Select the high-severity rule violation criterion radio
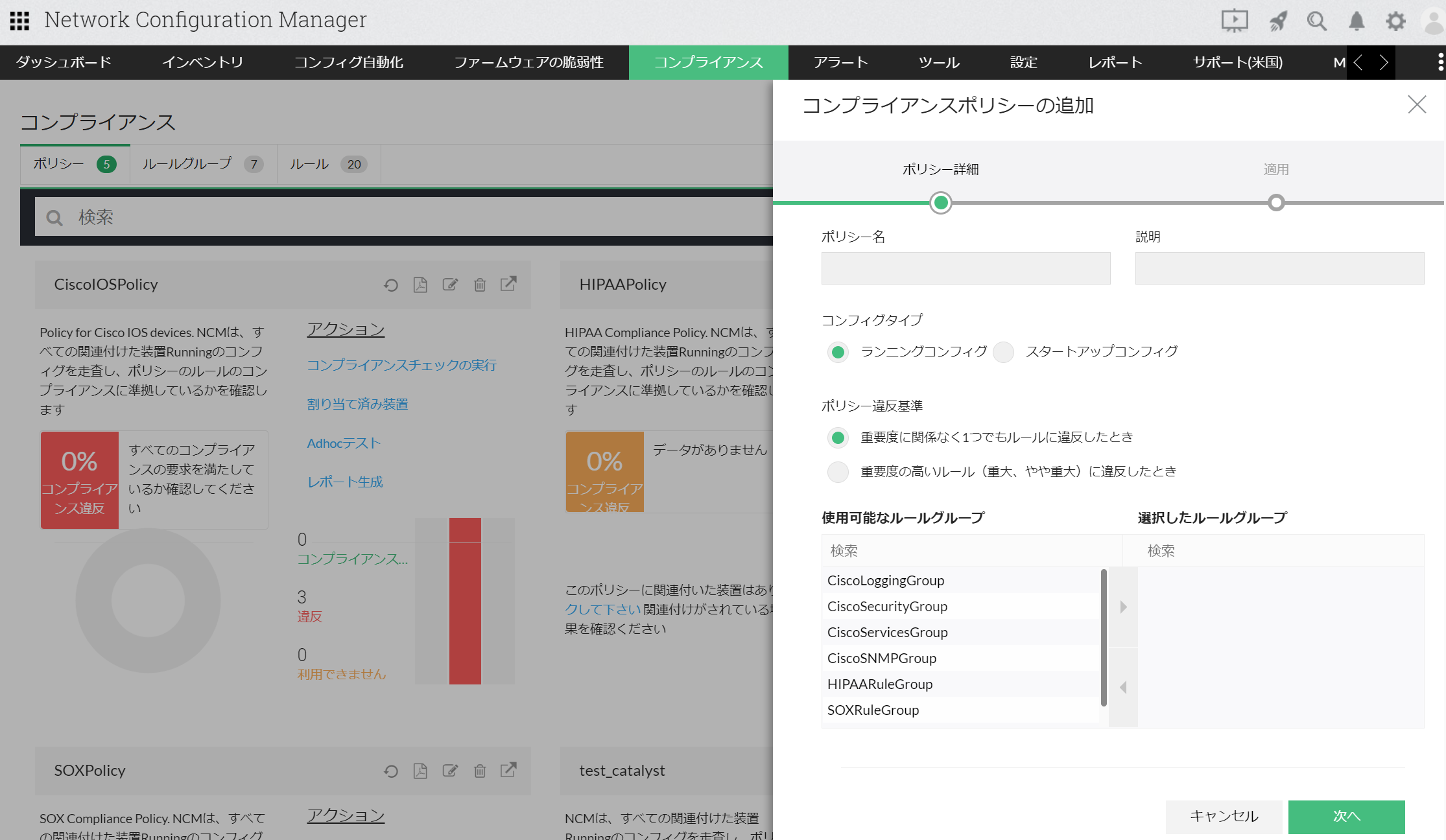The width and height of the screenshot is (1446, 840). (x=838, y=472)
